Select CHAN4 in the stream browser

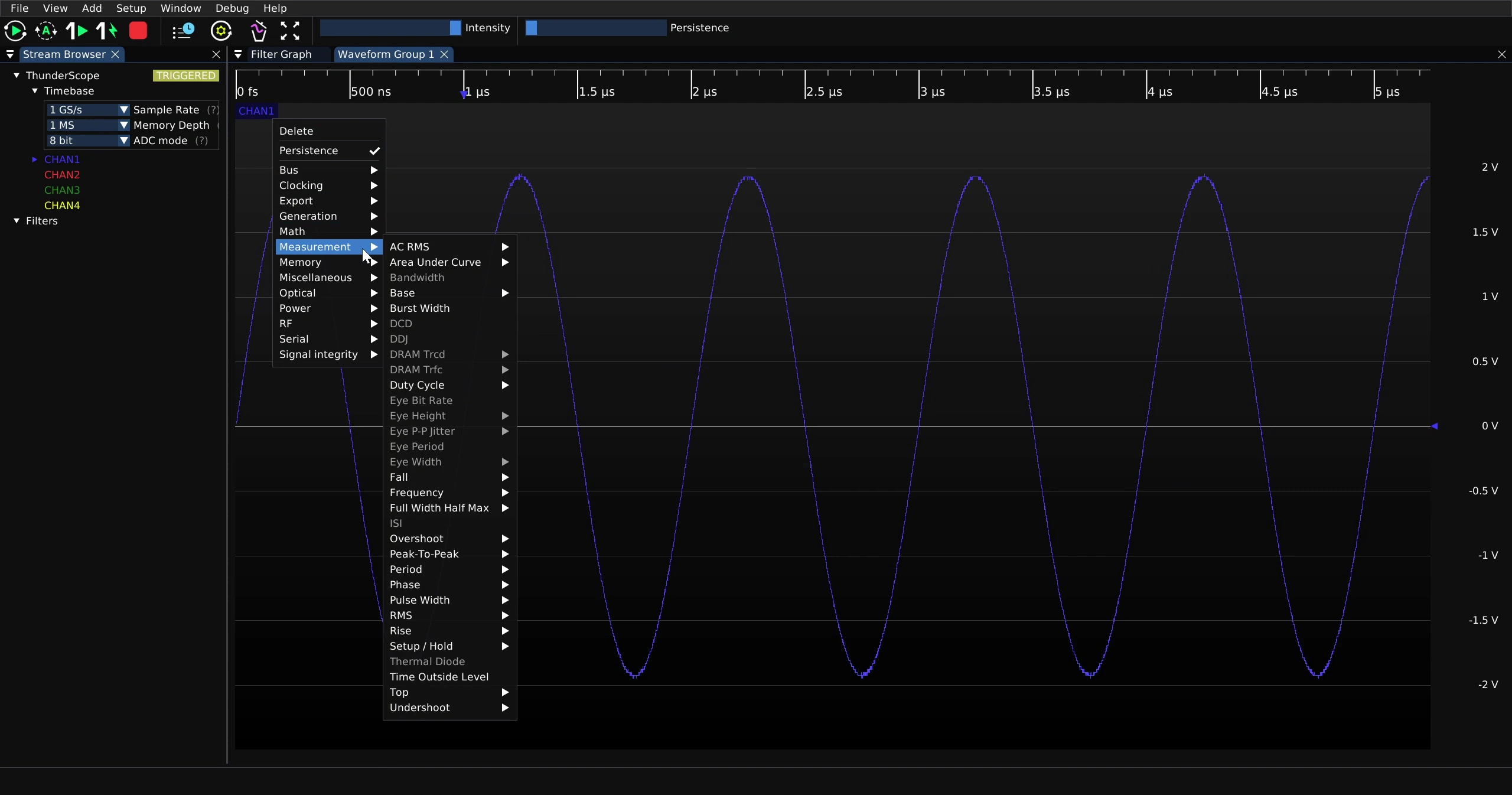pos(62,206)
